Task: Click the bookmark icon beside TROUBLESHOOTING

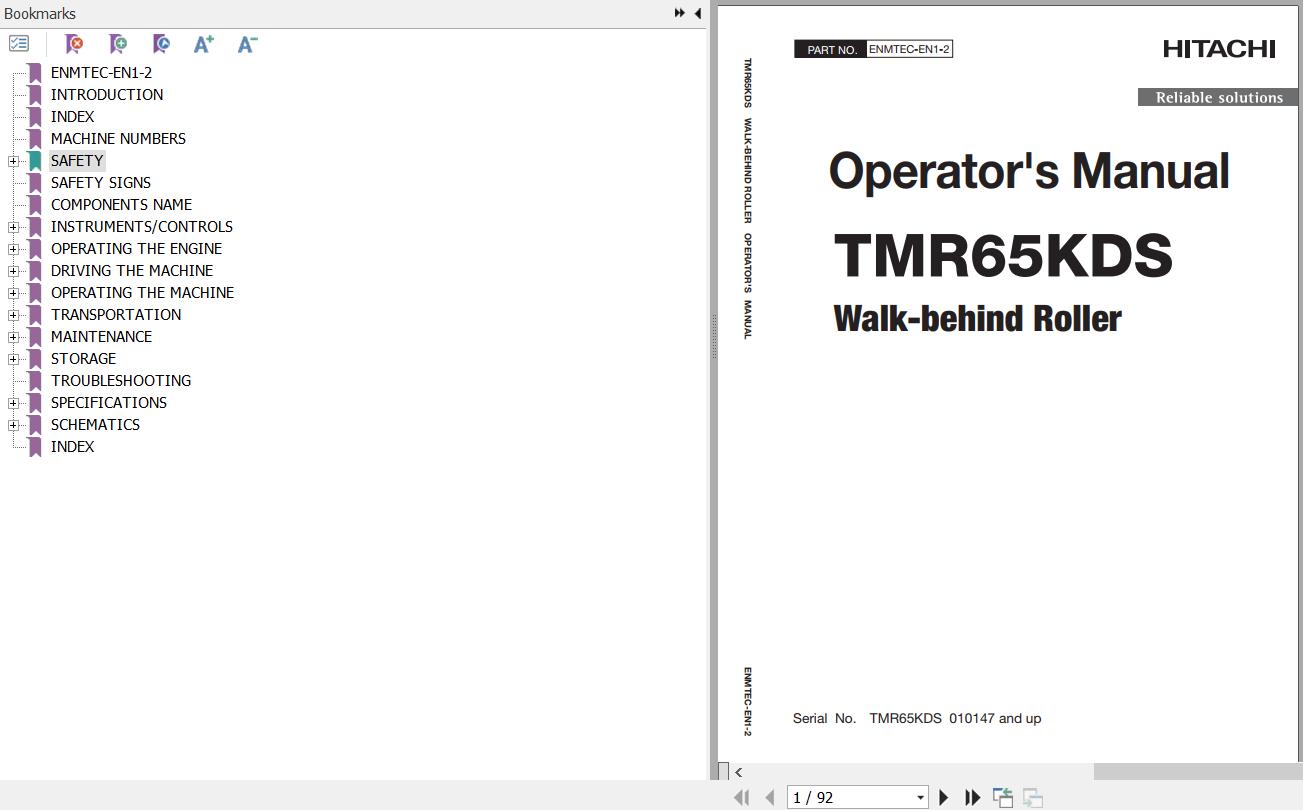Action: [35, 381]
